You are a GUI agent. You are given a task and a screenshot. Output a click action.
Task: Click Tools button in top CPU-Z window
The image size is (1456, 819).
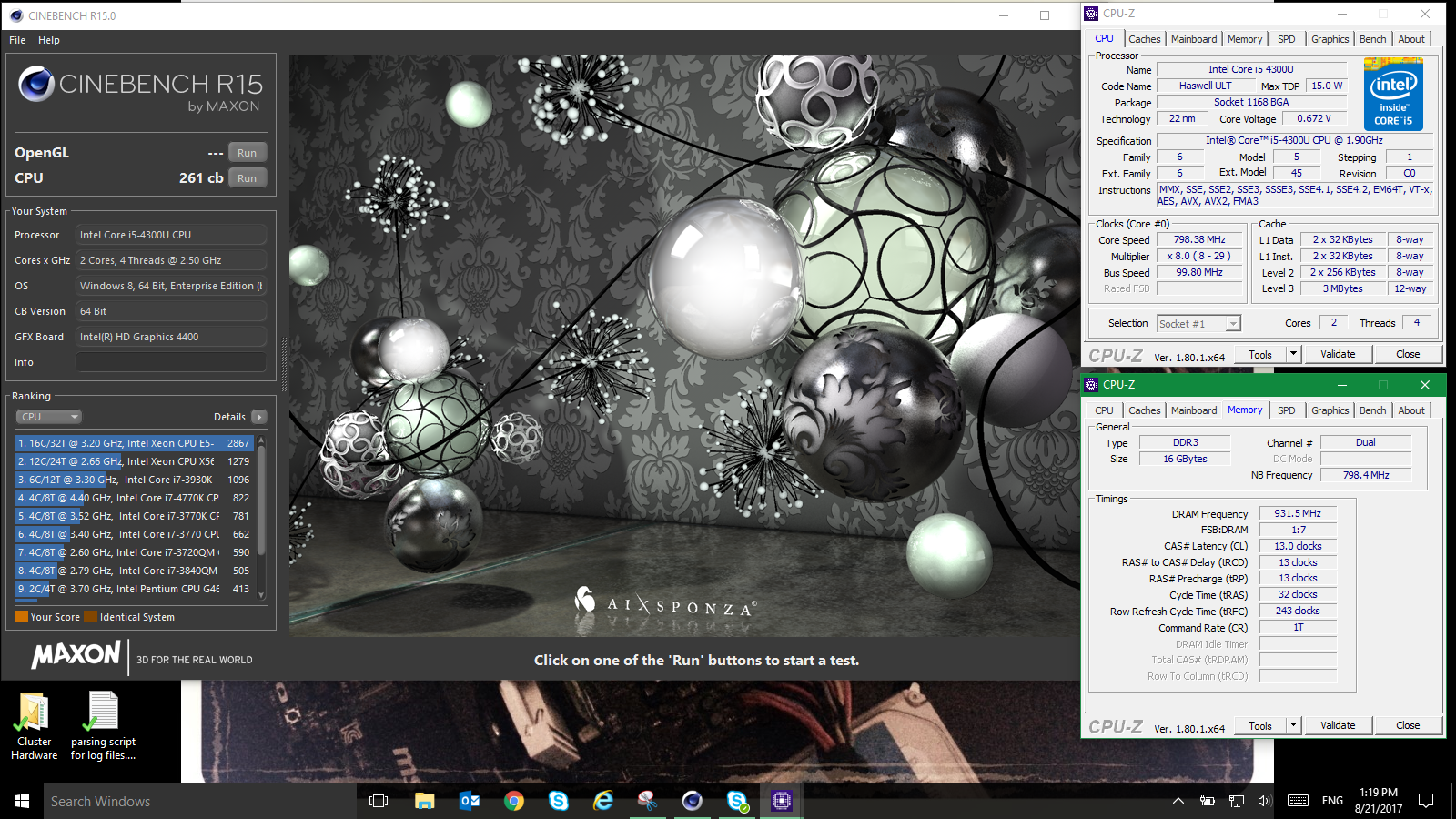point(1260,355)
